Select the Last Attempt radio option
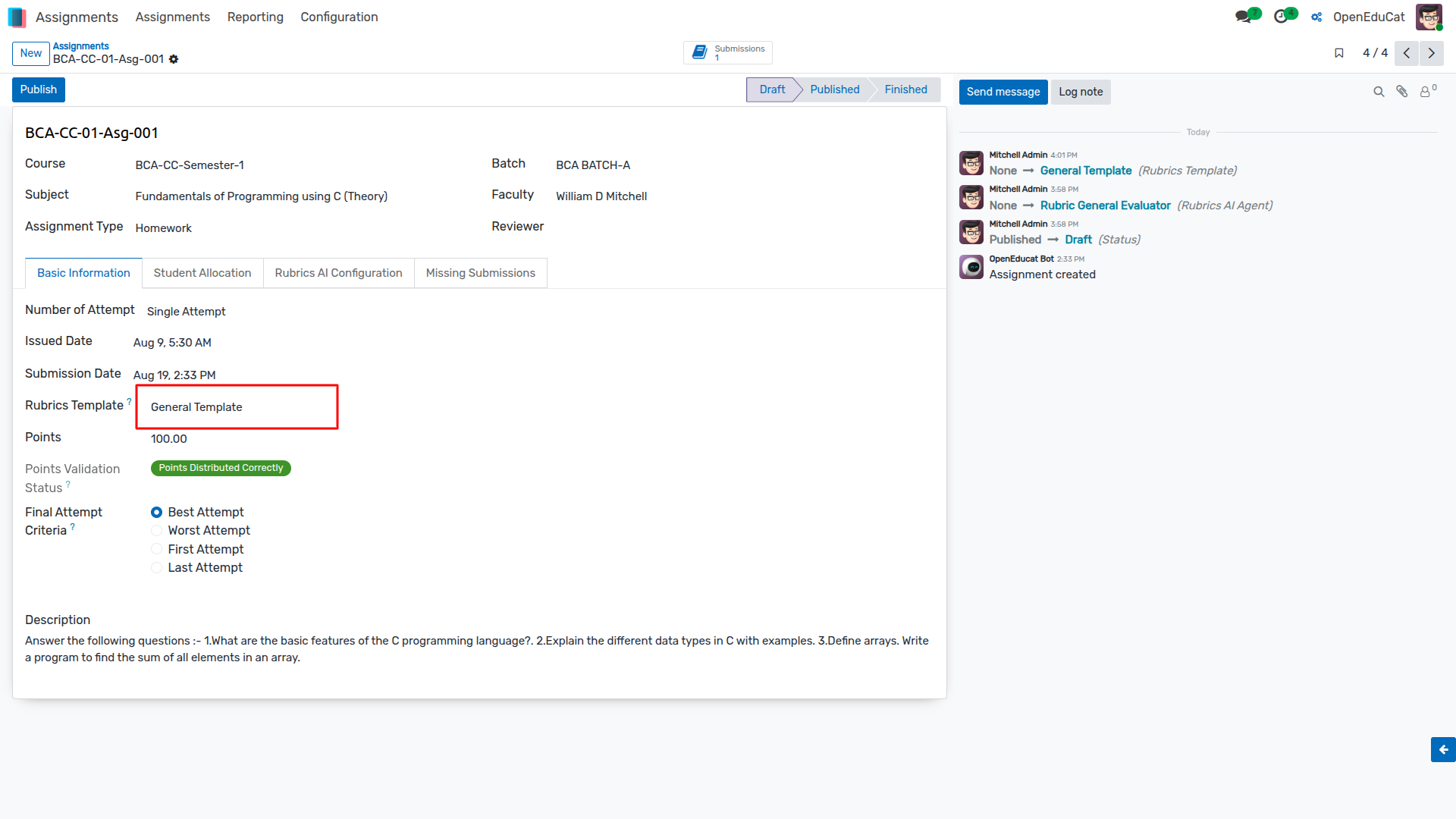Image resolution: width=1456 pixels, height=819 pixels. pyautogui.click(x=156, y=568)
